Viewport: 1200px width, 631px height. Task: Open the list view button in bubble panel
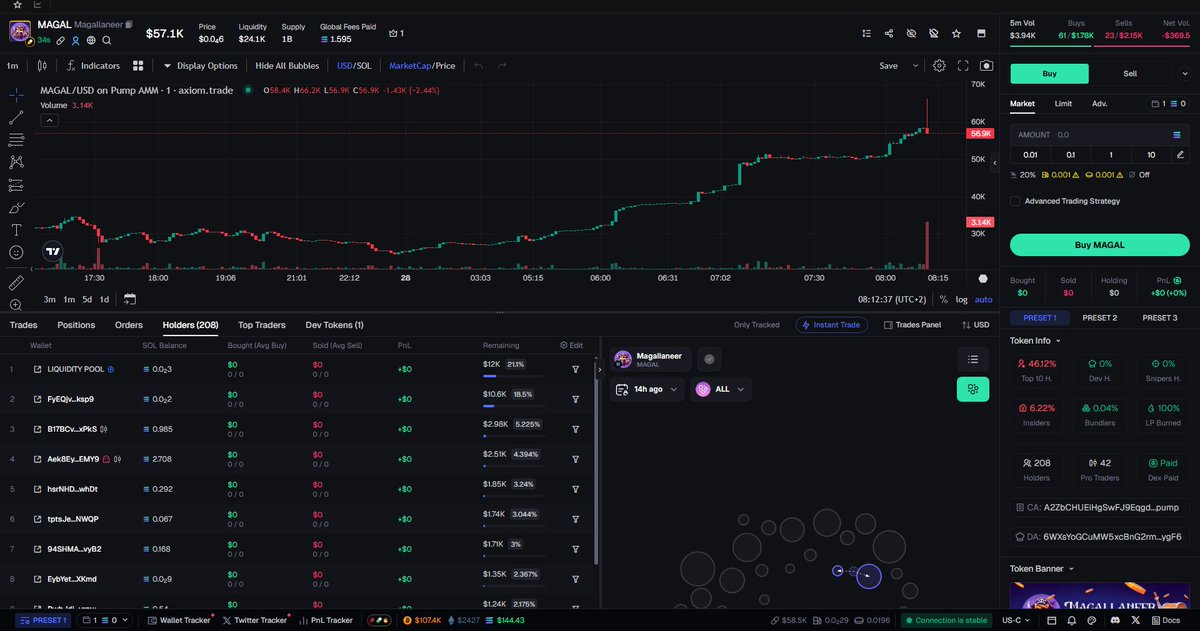[x=972, y=359]
